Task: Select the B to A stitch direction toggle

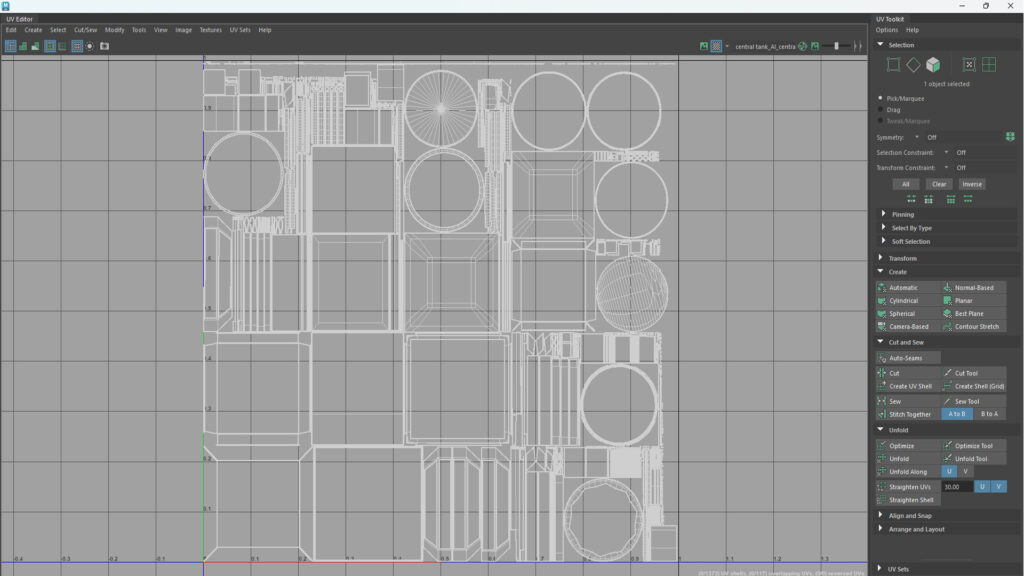Action: coord(989,414)
